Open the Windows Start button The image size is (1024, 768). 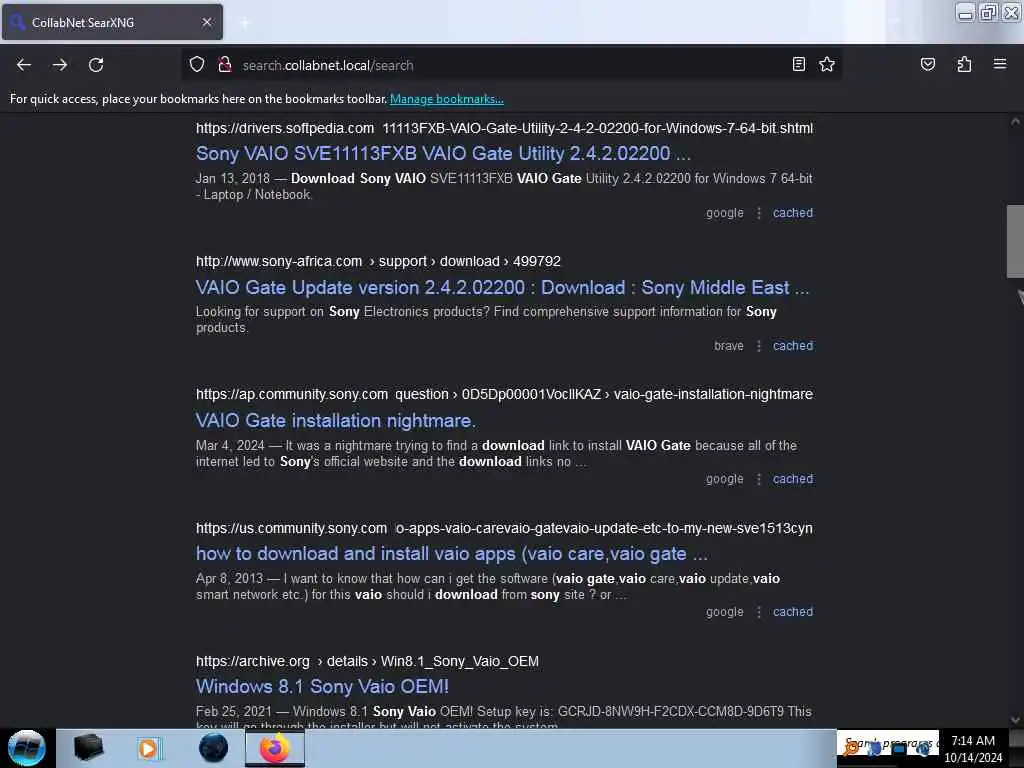26,748
